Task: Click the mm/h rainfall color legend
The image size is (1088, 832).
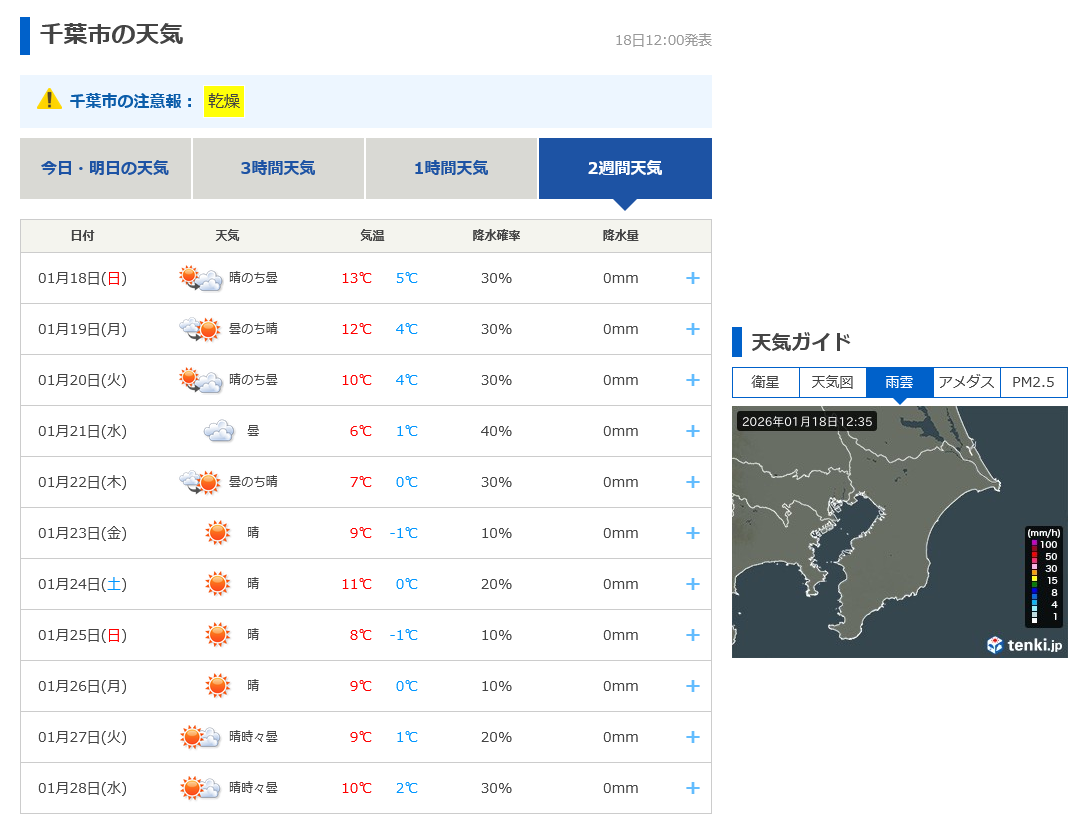Action: pos(1044,575)
